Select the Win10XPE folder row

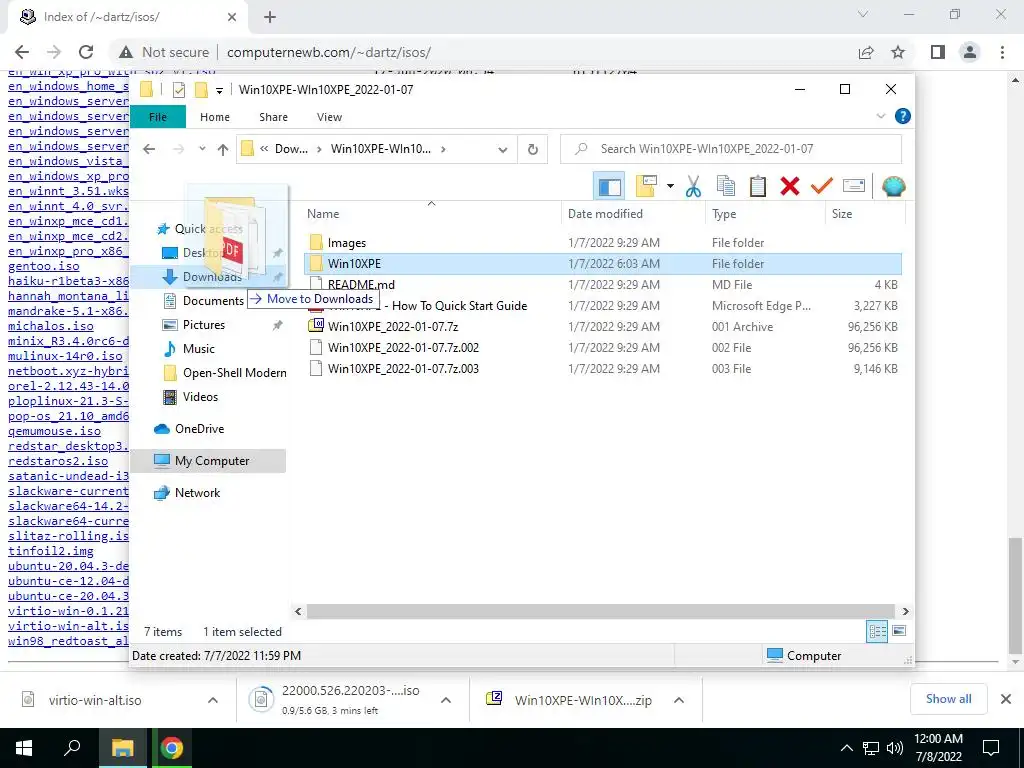(x=603, y=264)
